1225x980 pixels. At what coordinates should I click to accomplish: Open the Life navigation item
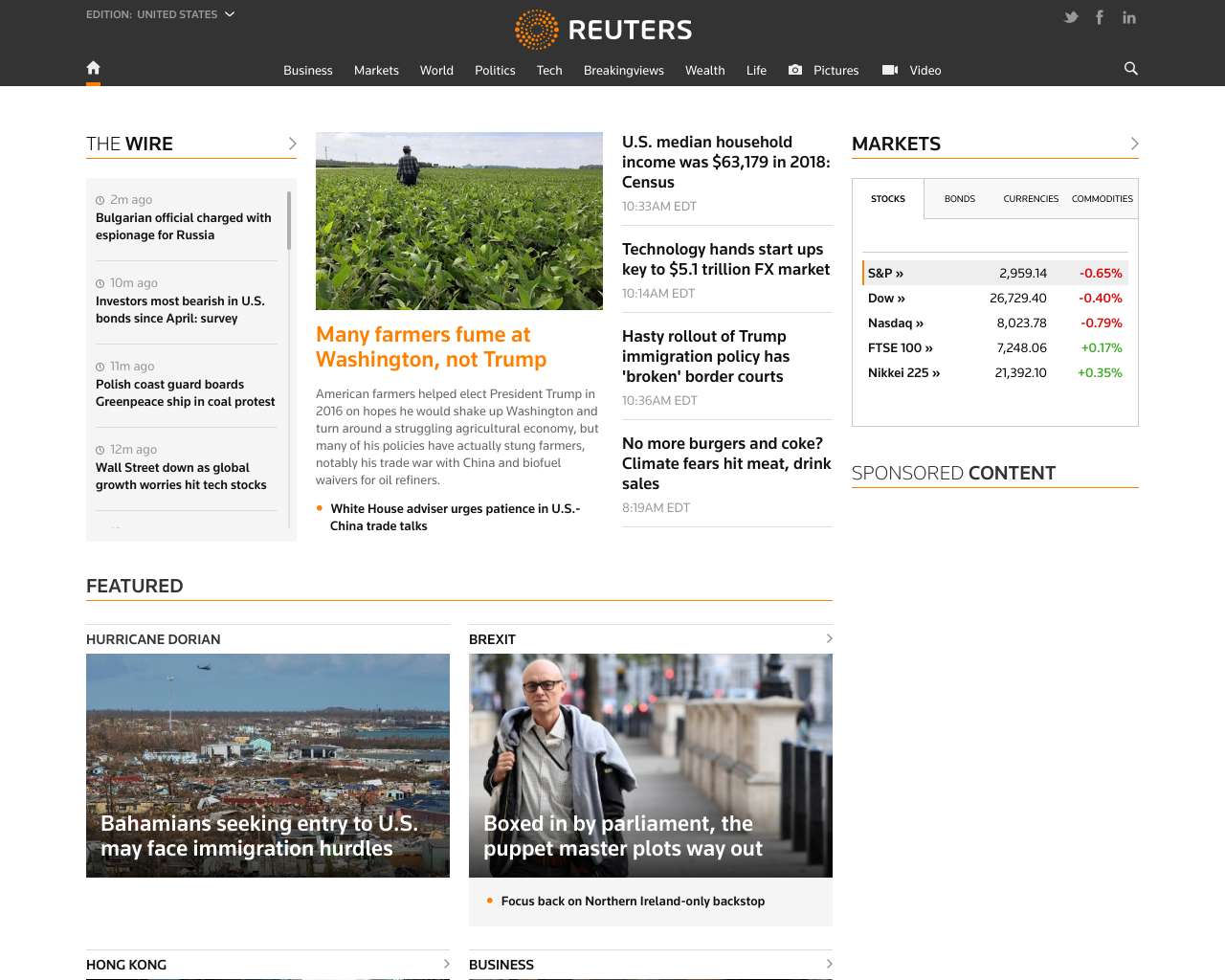[756, 71]
